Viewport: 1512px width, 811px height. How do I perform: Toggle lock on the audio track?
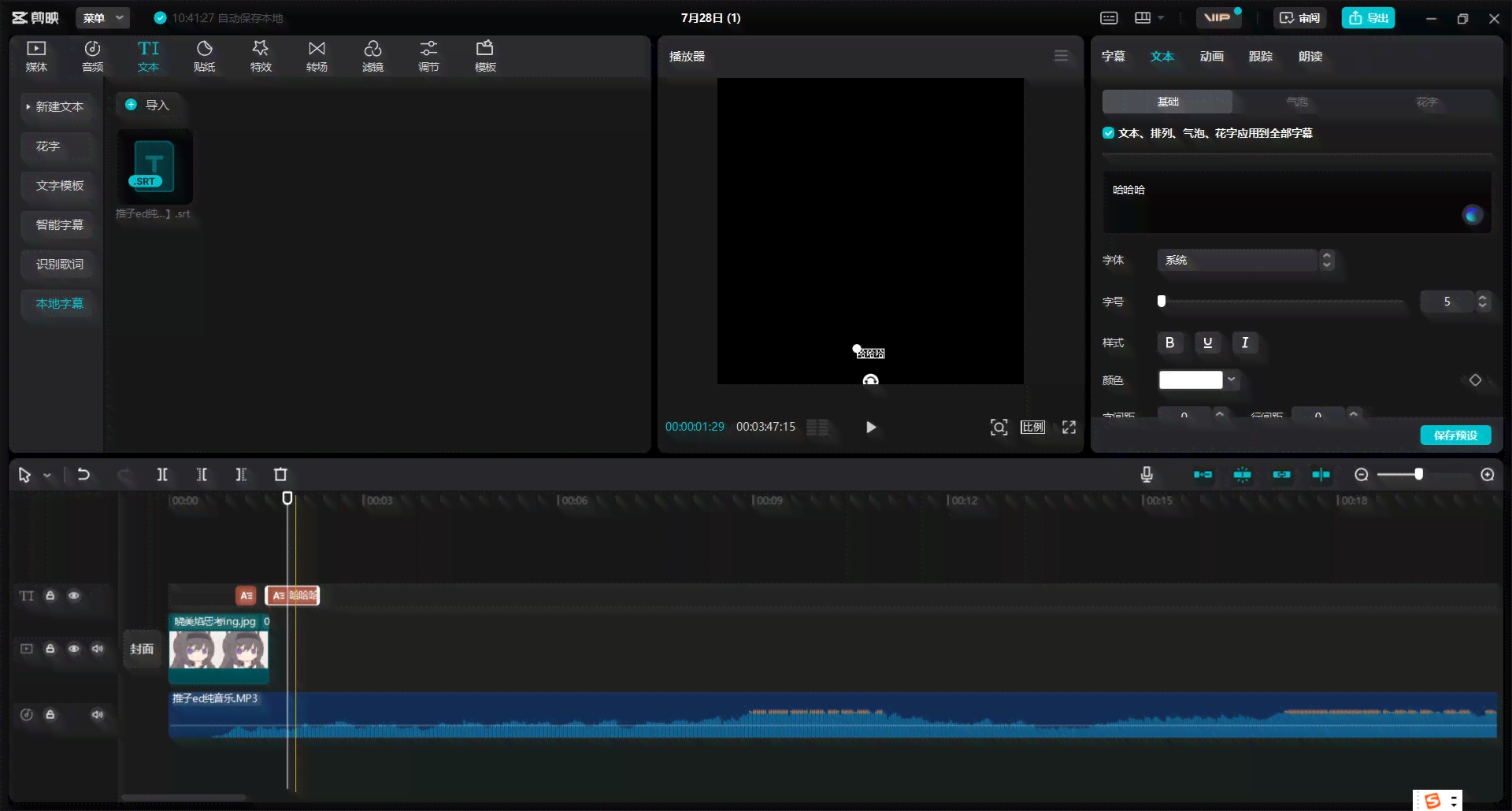pos(50,714)
